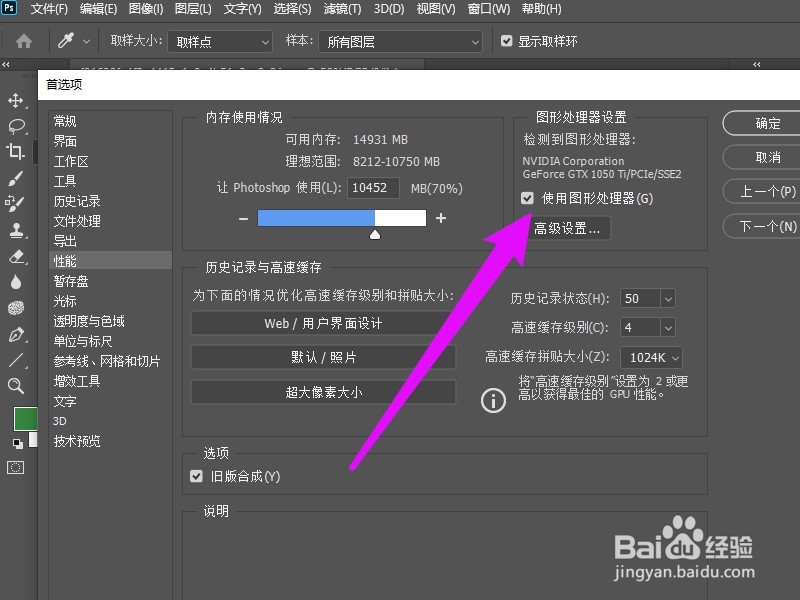Click the Photoshop Ps logo icon
This screenshot has height=600, width=800.
click(9, 8)
